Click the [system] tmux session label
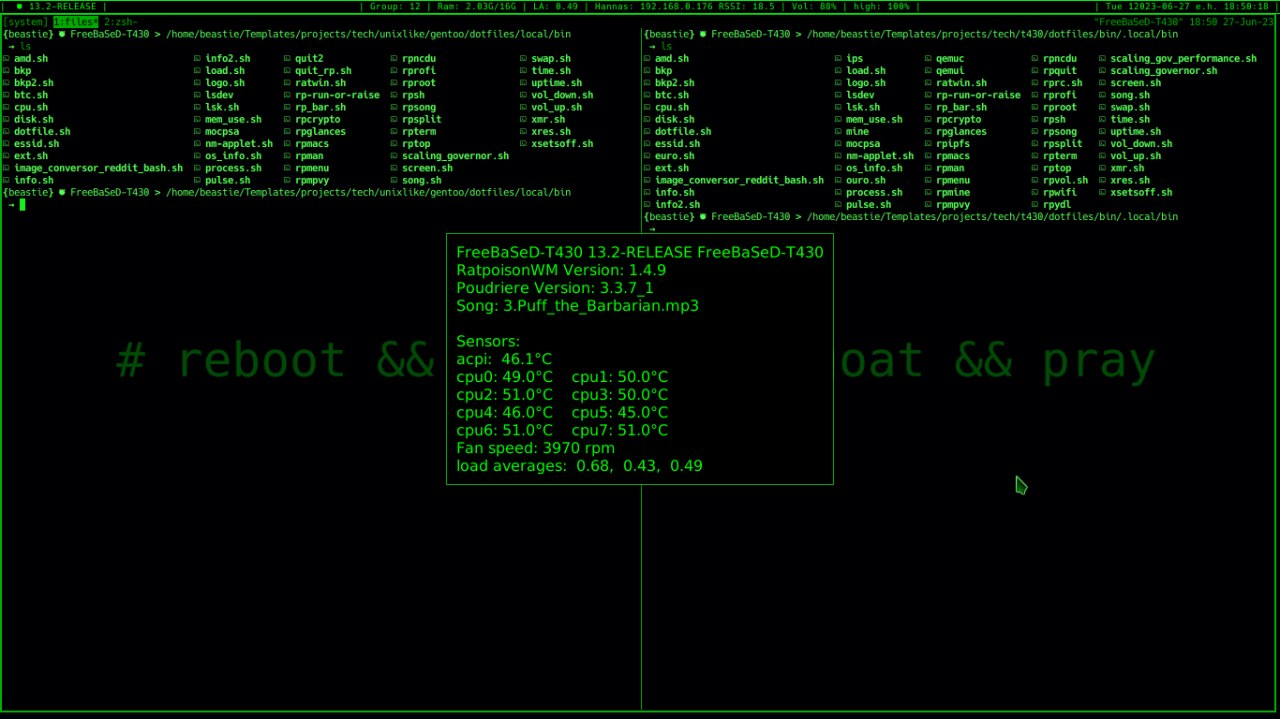The height and width of the screenshot is (719, 1280). pos(26,22)
